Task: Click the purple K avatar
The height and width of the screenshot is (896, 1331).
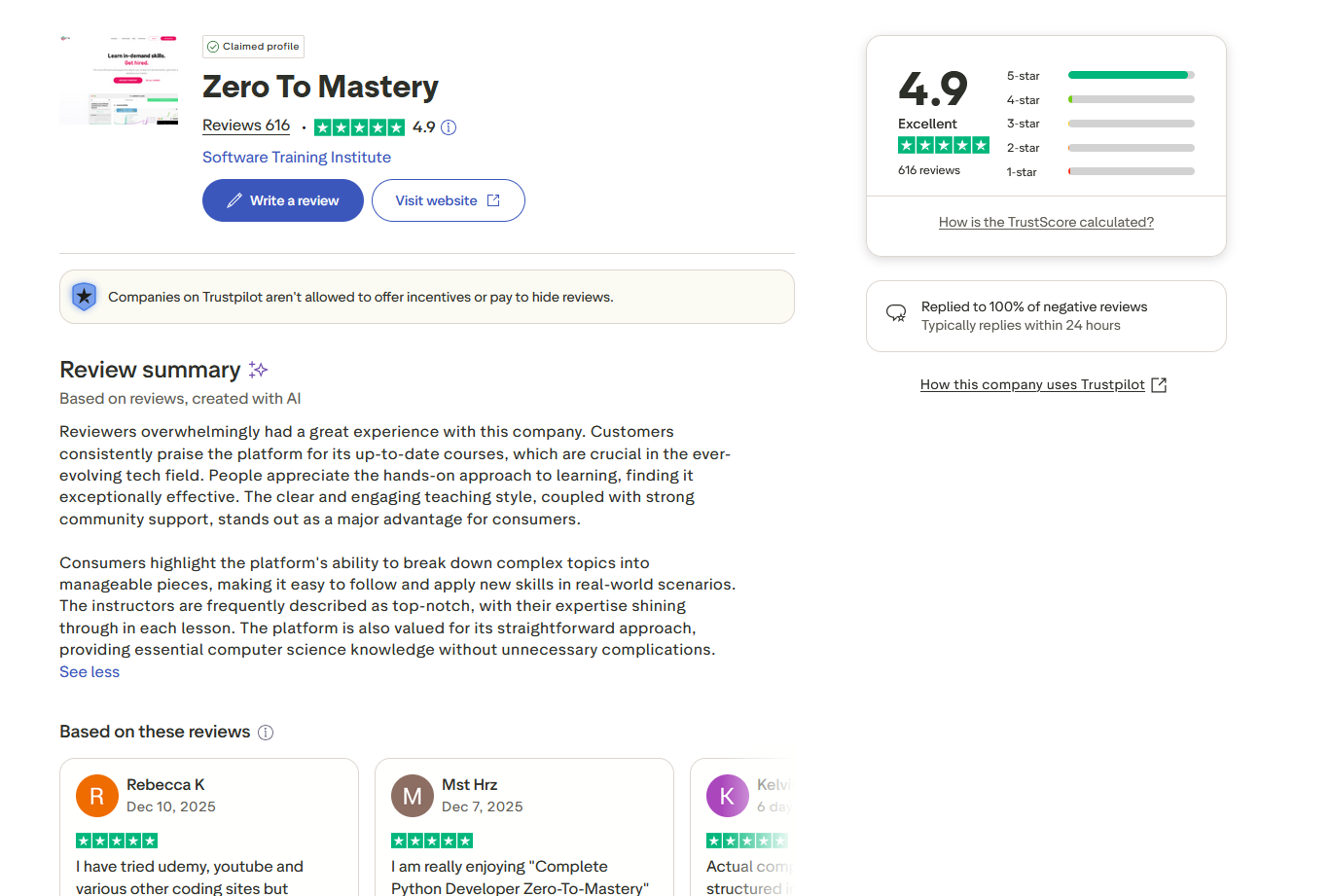Action: (x=728, y=796)
